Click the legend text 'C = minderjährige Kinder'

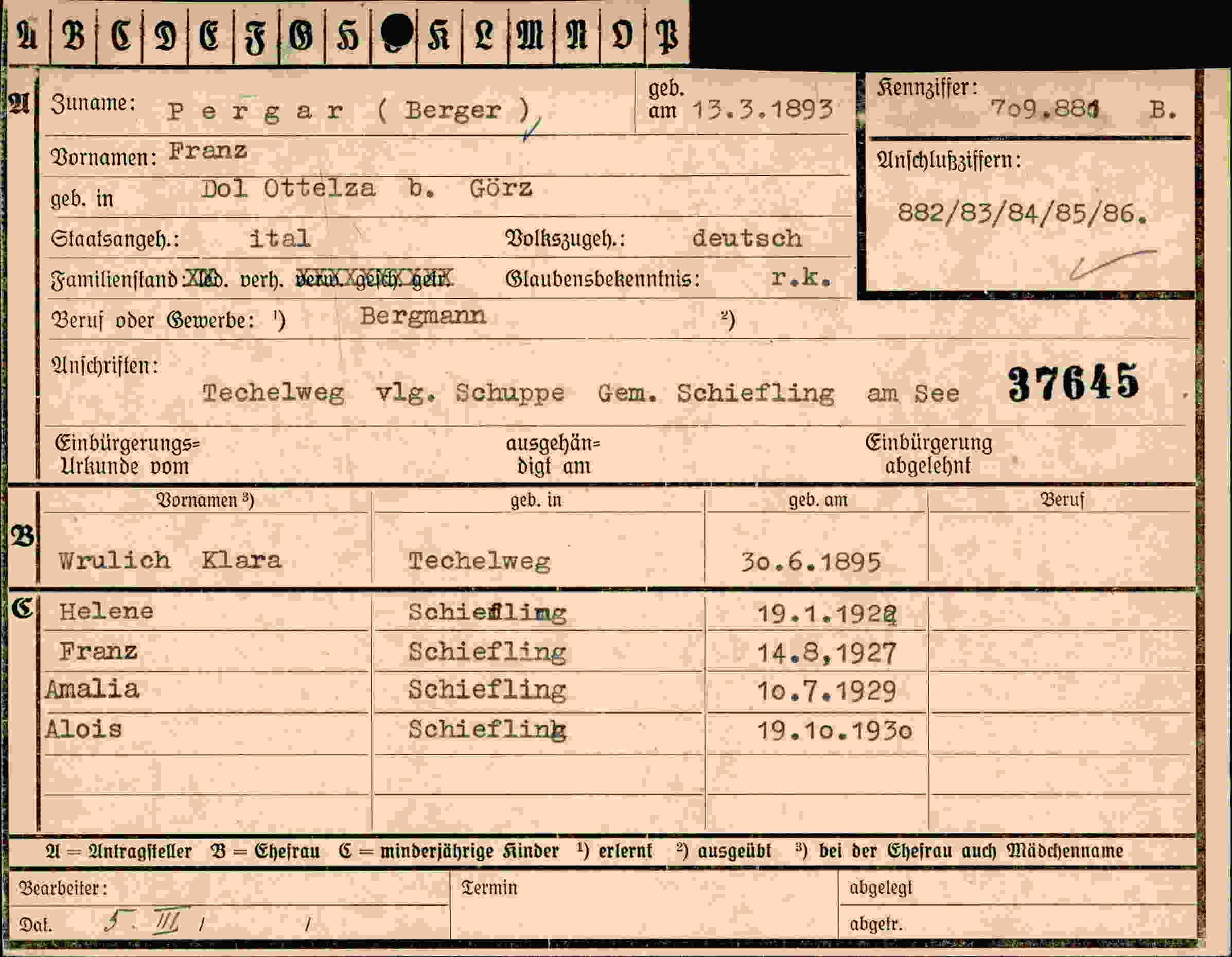(x=449, y=851)
